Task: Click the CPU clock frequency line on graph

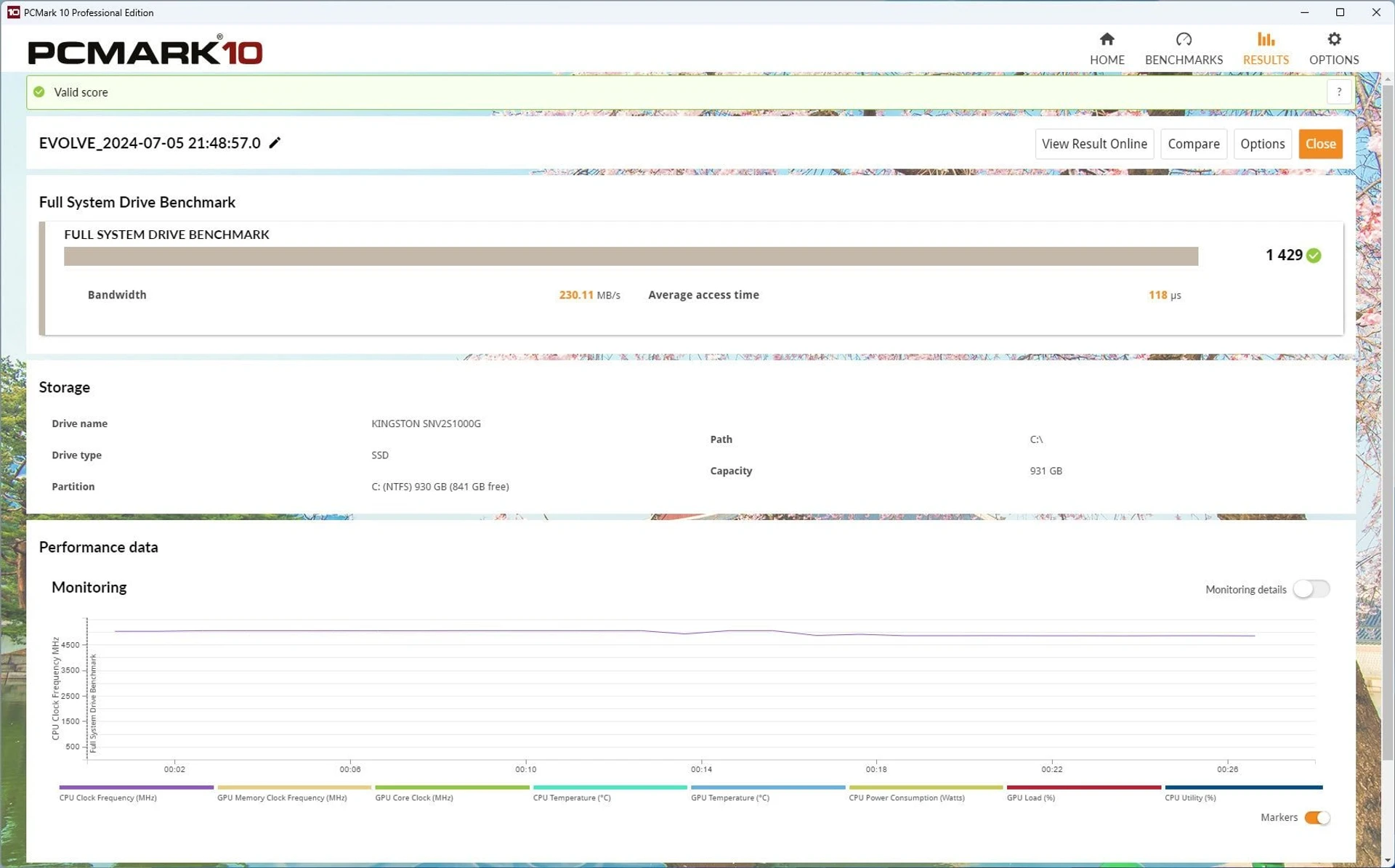Action: [683, 633]
